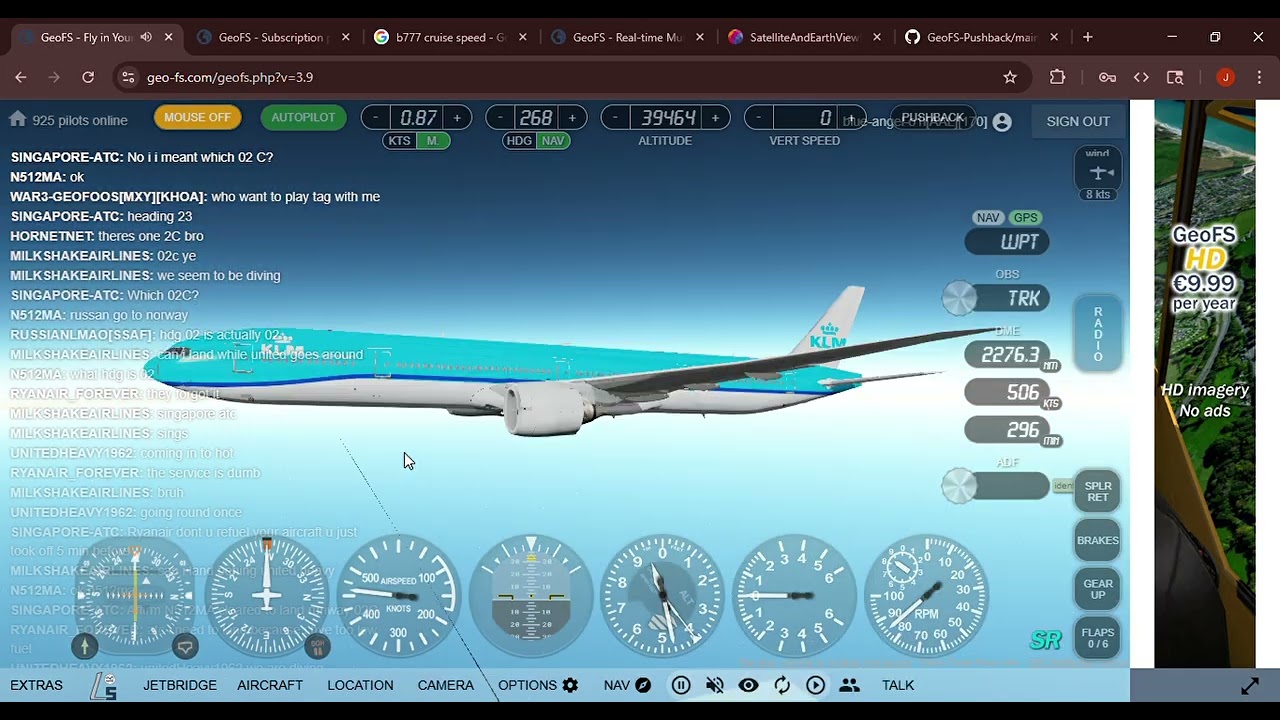Toggle the sound mute speaker

pyautogui.click(x=714, y=685)
